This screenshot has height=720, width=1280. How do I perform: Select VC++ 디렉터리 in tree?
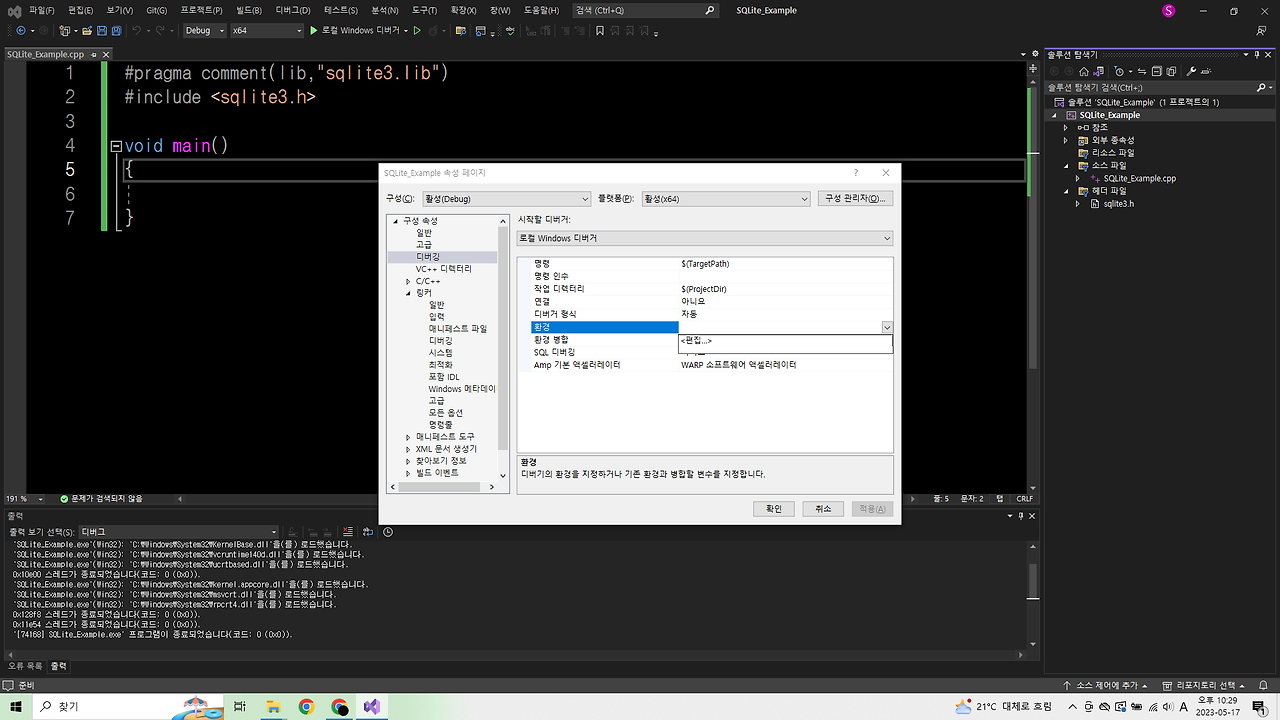(444, 269)
